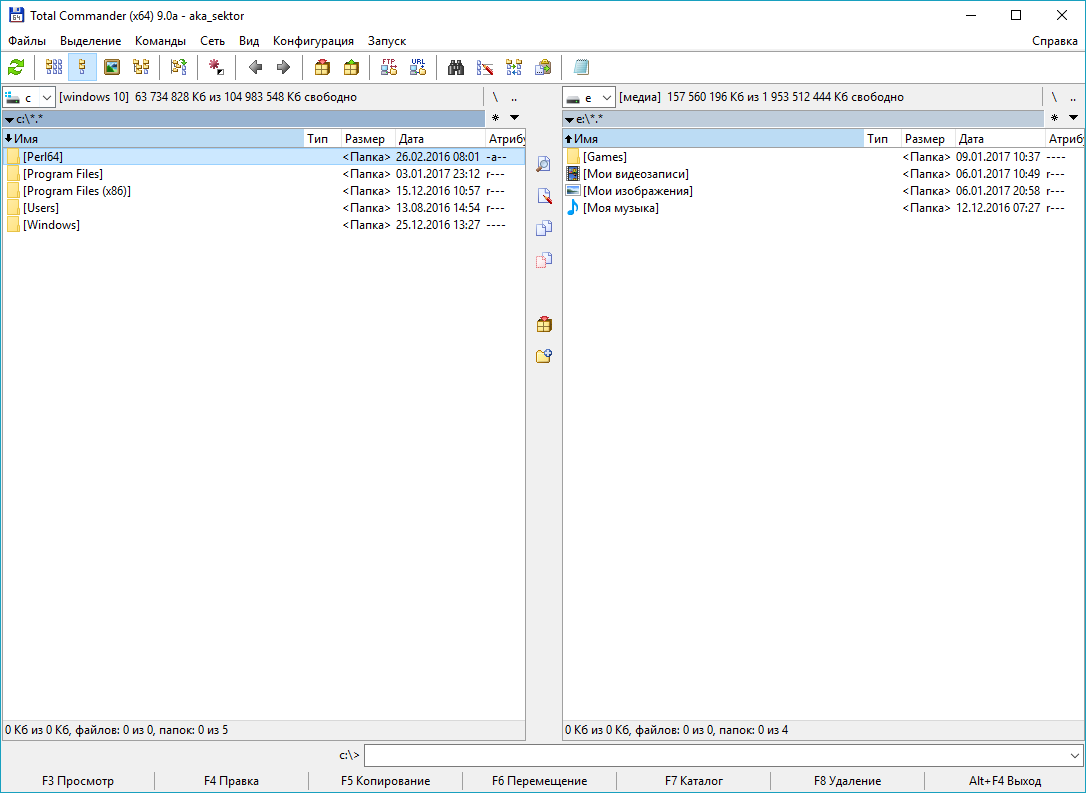Open the Выделение menu
This screenshot has width=1086, height=793.
coord(91,41)
